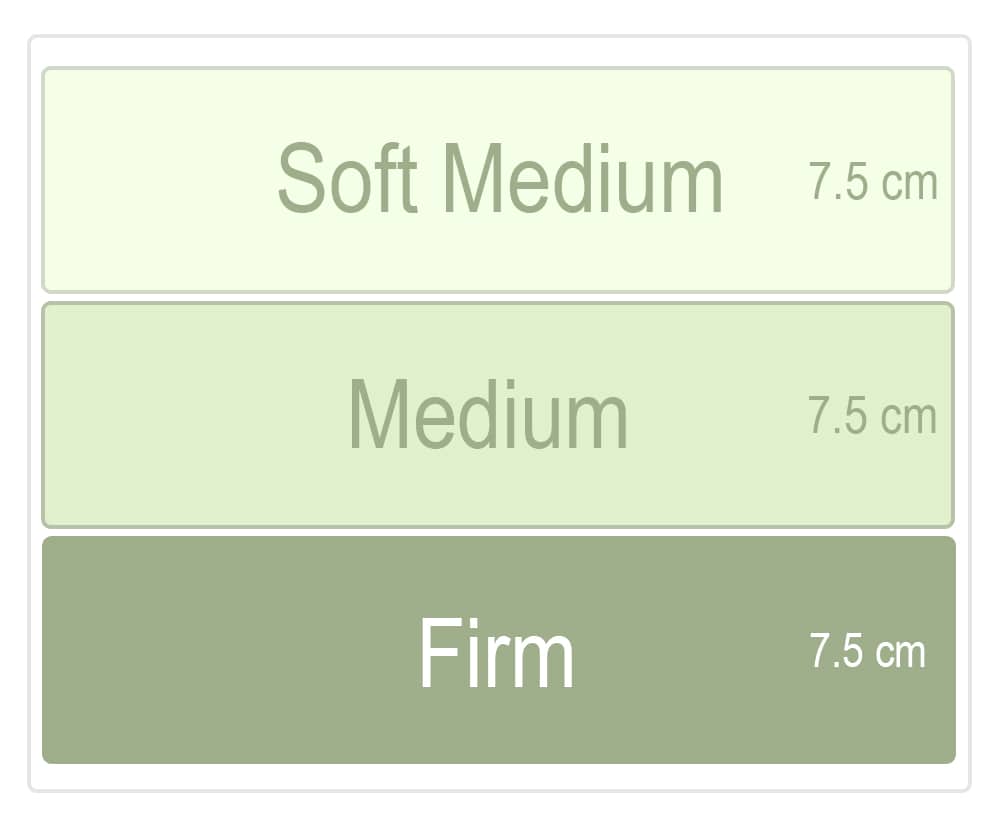Click the white "Firm" text label
The image size is (1000, 826).
pyautogui.click(x=496, y=653)
